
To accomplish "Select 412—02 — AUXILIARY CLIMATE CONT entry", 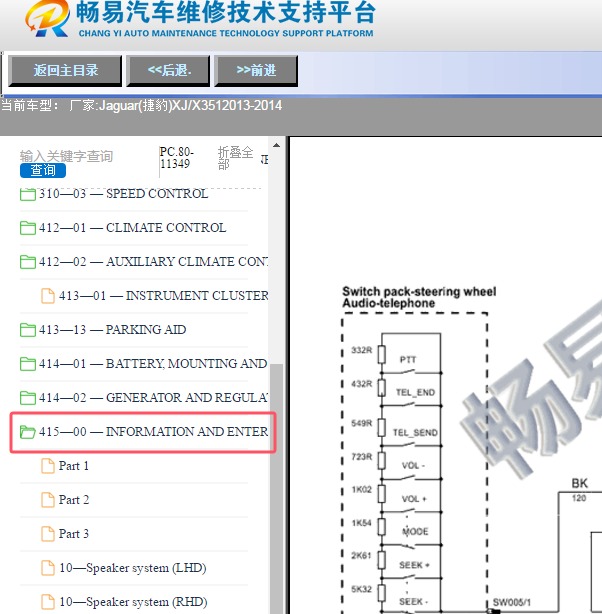I will point(154,262).
